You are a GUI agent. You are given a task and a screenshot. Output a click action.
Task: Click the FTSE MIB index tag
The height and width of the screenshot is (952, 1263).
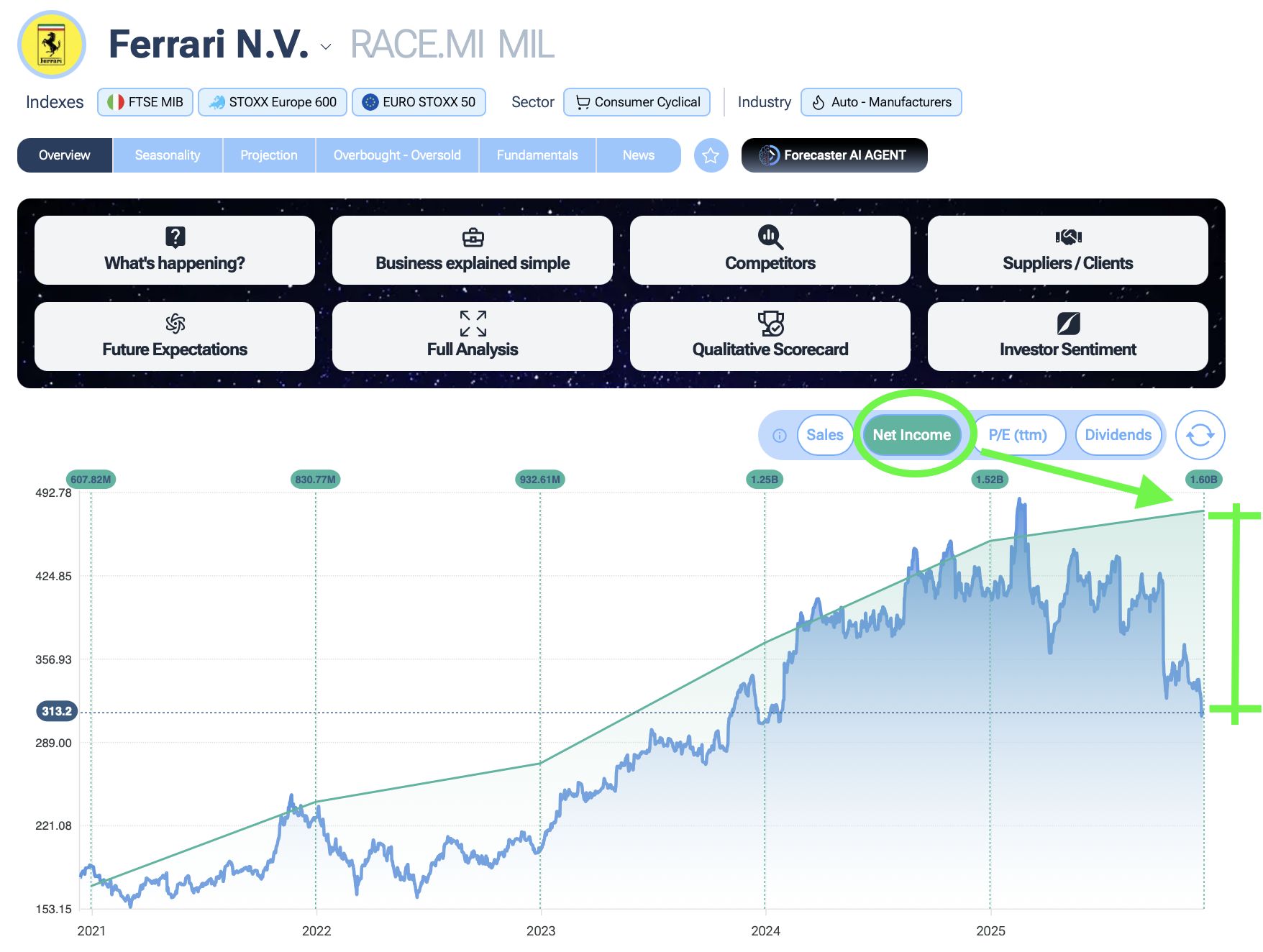145,102
